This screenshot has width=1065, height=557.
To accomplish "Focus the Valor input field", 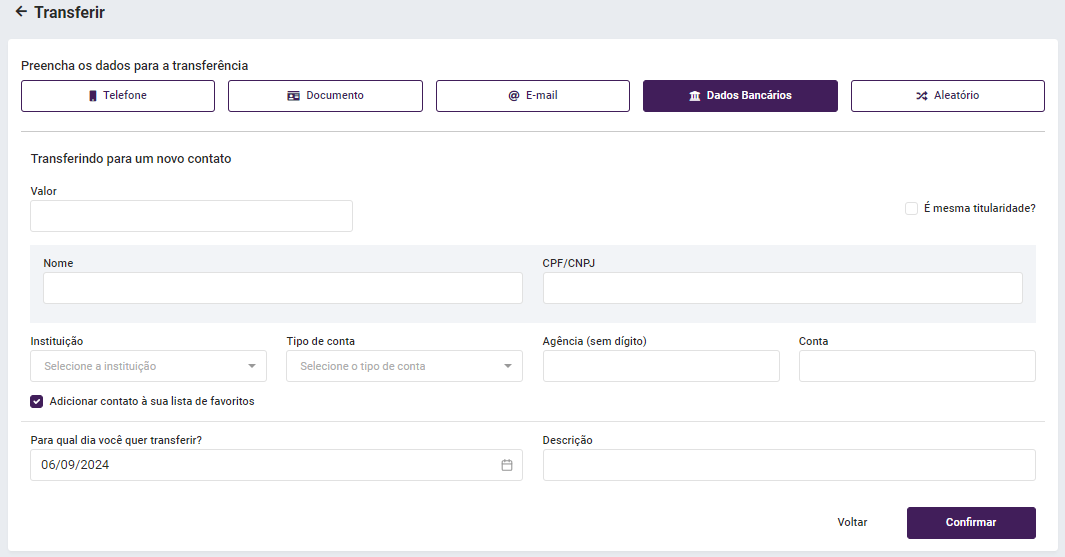I will tap(191, 216).
